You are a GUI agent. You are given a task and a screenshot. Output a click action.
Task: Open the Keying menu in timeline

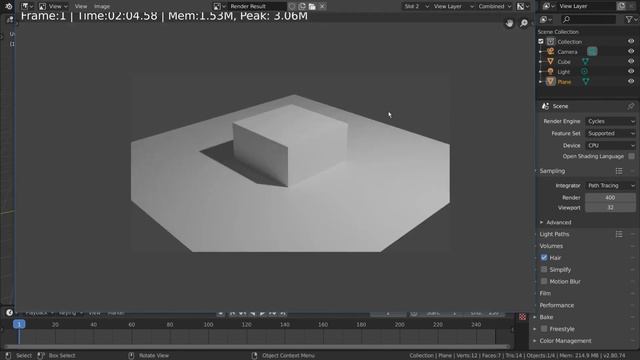71,313
